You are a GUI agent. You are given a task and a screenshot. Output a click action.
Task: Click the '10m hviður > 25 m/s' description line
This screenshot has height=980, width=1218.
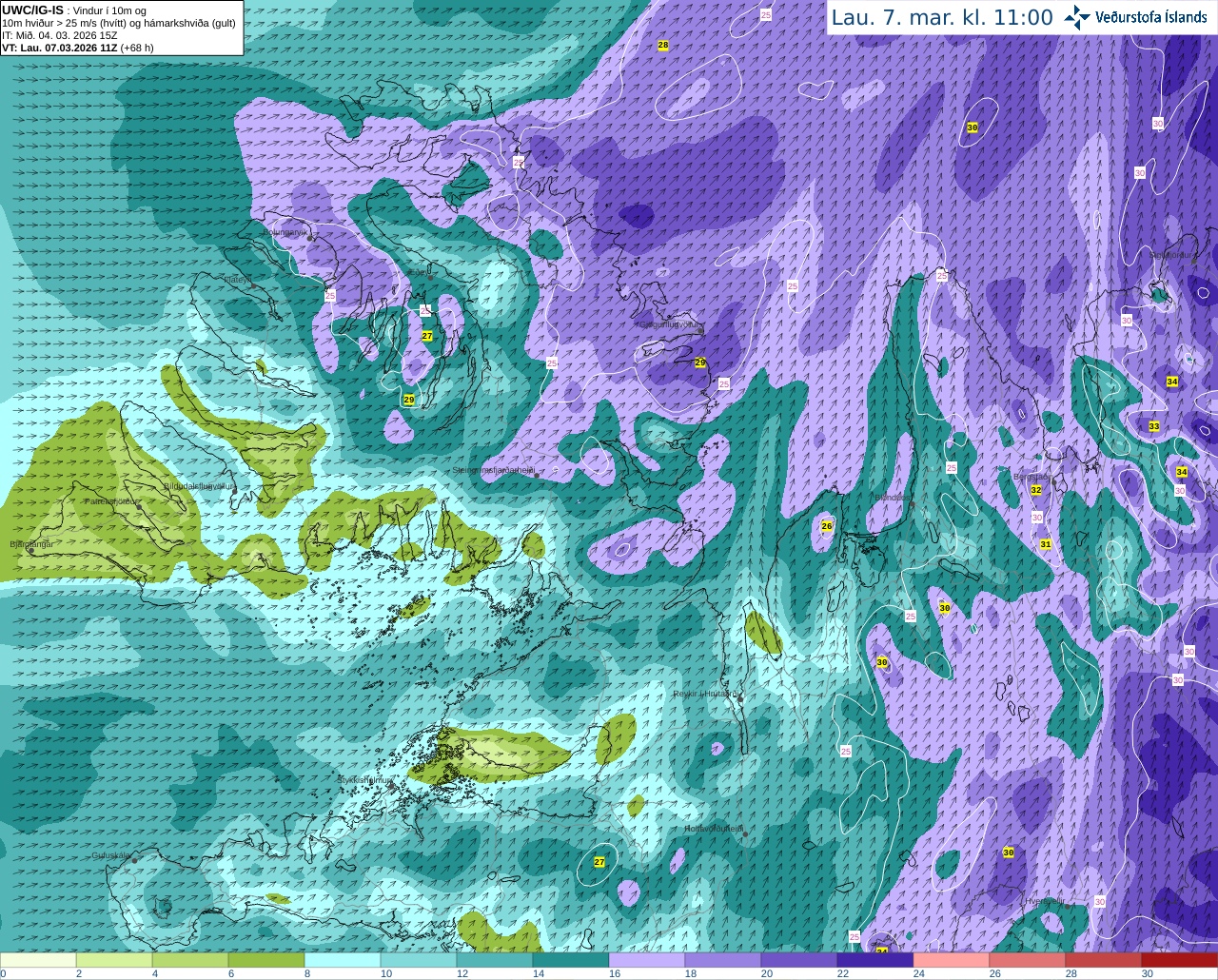119,23
